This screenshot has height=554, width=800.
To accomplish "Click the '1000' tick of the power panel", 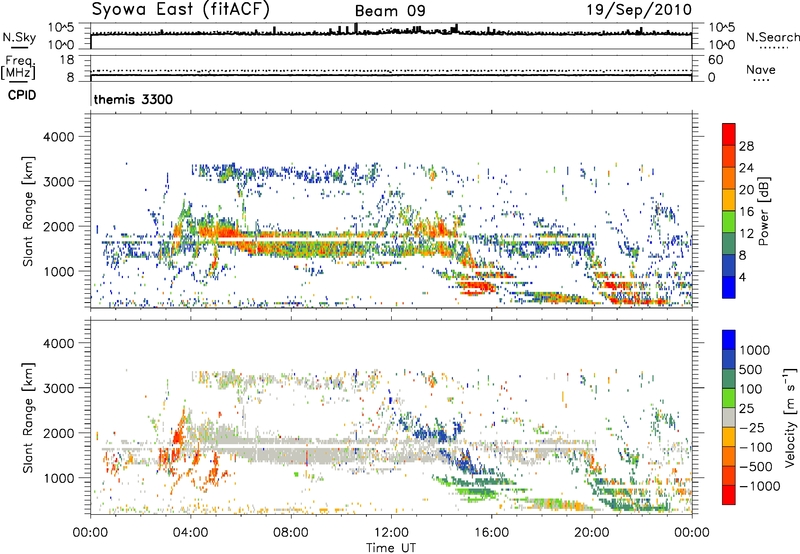I will [58, 271].
